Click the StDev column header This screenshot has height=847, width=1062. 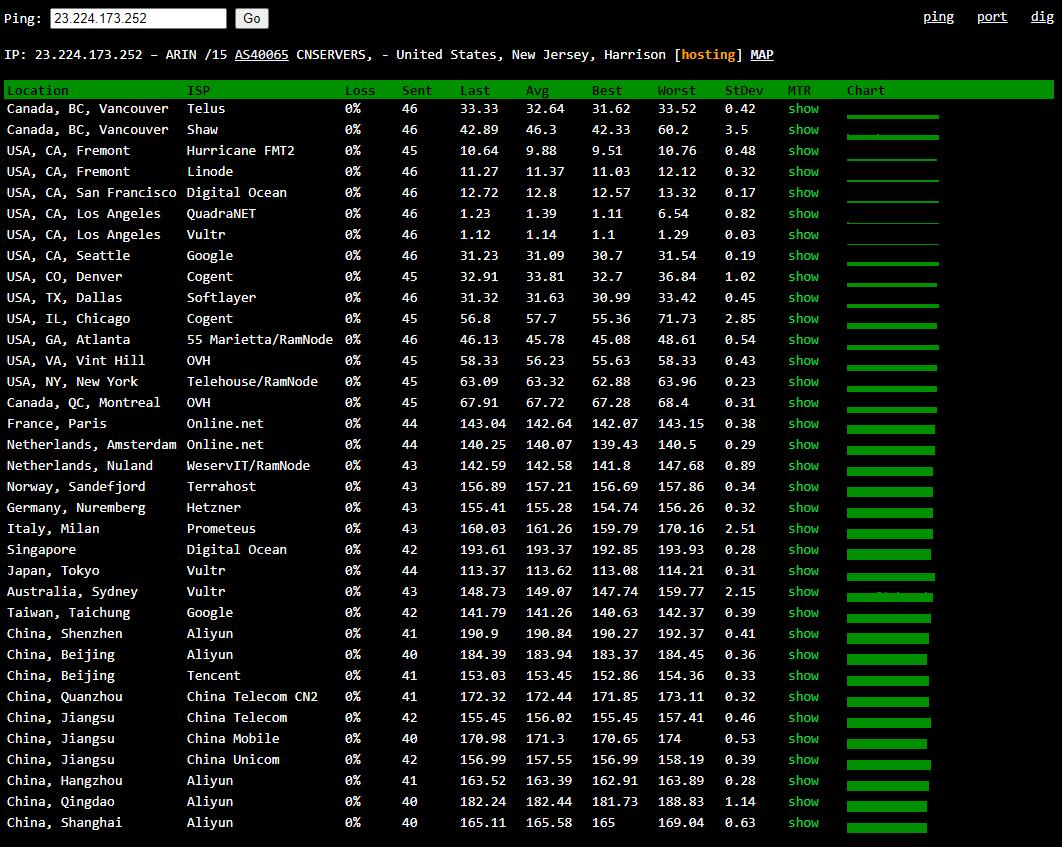tap(744, 90)
